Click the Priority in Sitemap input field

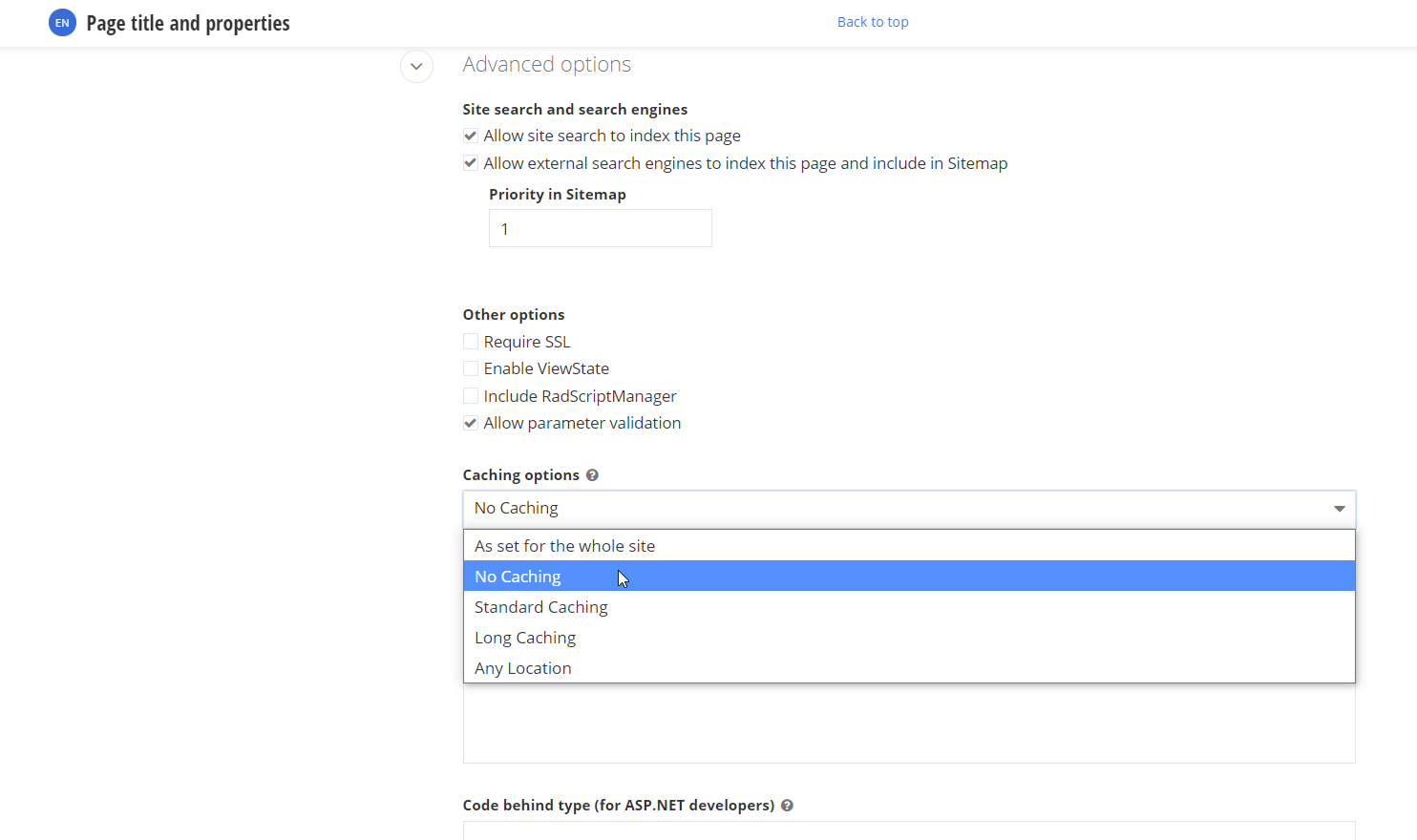tap(600, 228)
